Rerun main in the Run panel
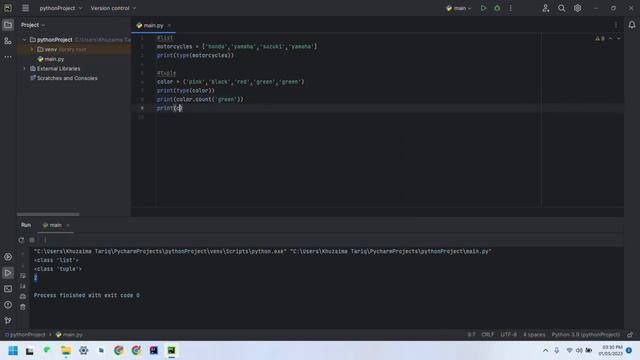640x360 pixels. pos(21,240)
